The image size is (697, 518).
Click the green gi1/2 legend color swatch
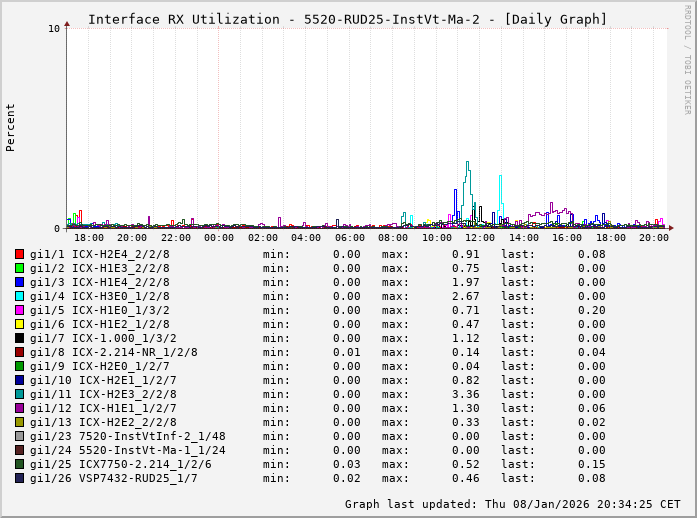(x=19, y=268)
